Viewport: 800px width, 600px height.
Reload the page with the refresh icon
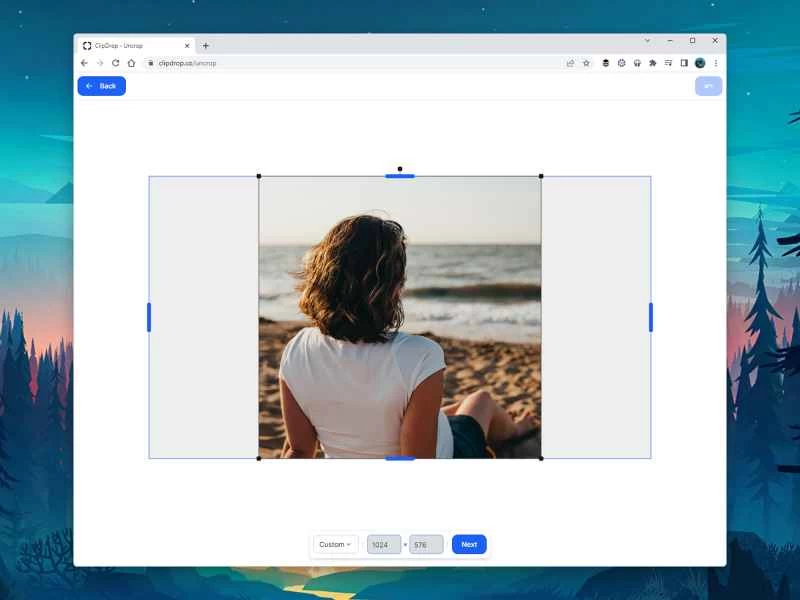115,62
